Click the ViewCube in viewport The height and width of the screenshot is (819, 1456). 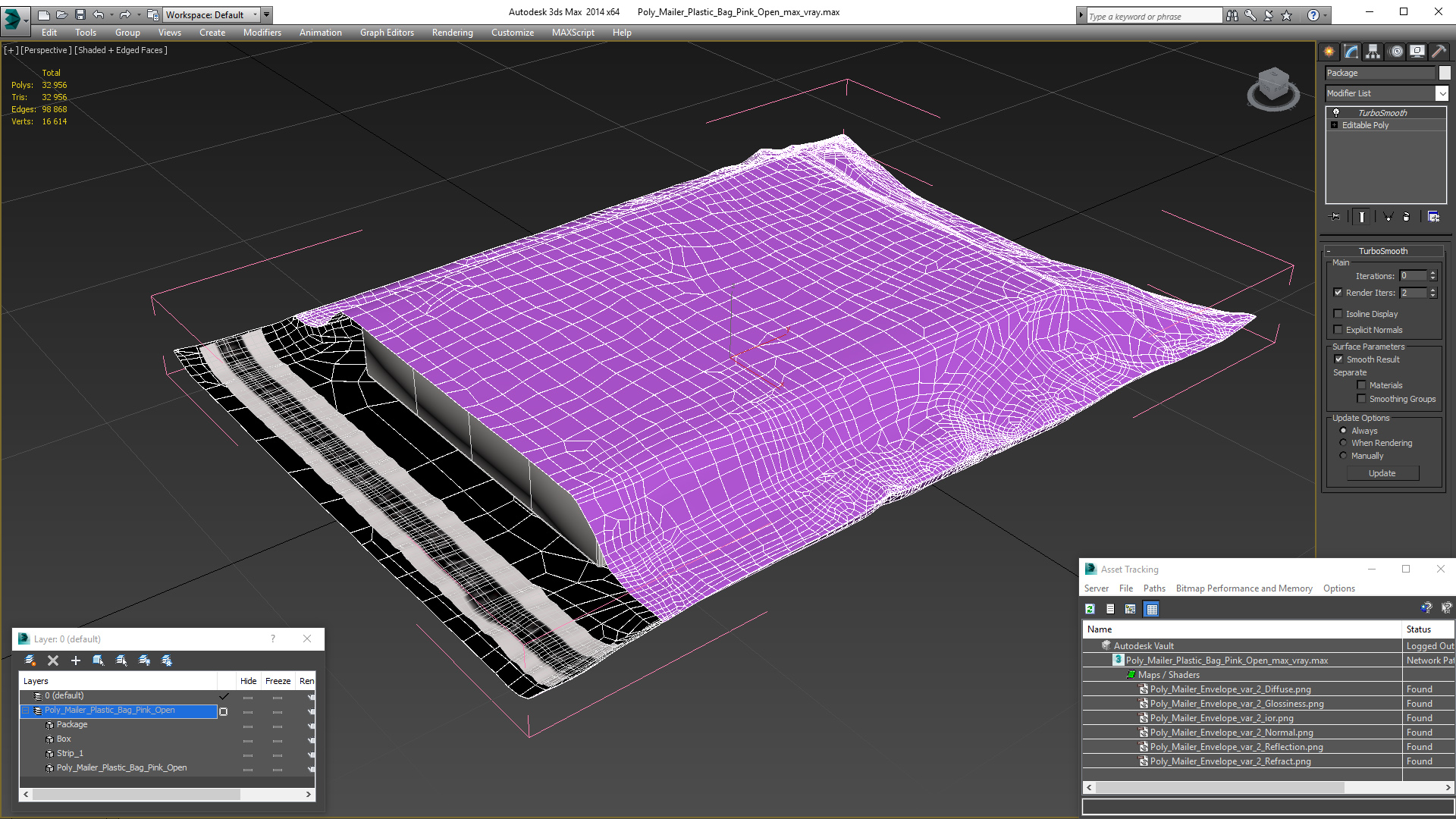click(x=1273, y=89)
